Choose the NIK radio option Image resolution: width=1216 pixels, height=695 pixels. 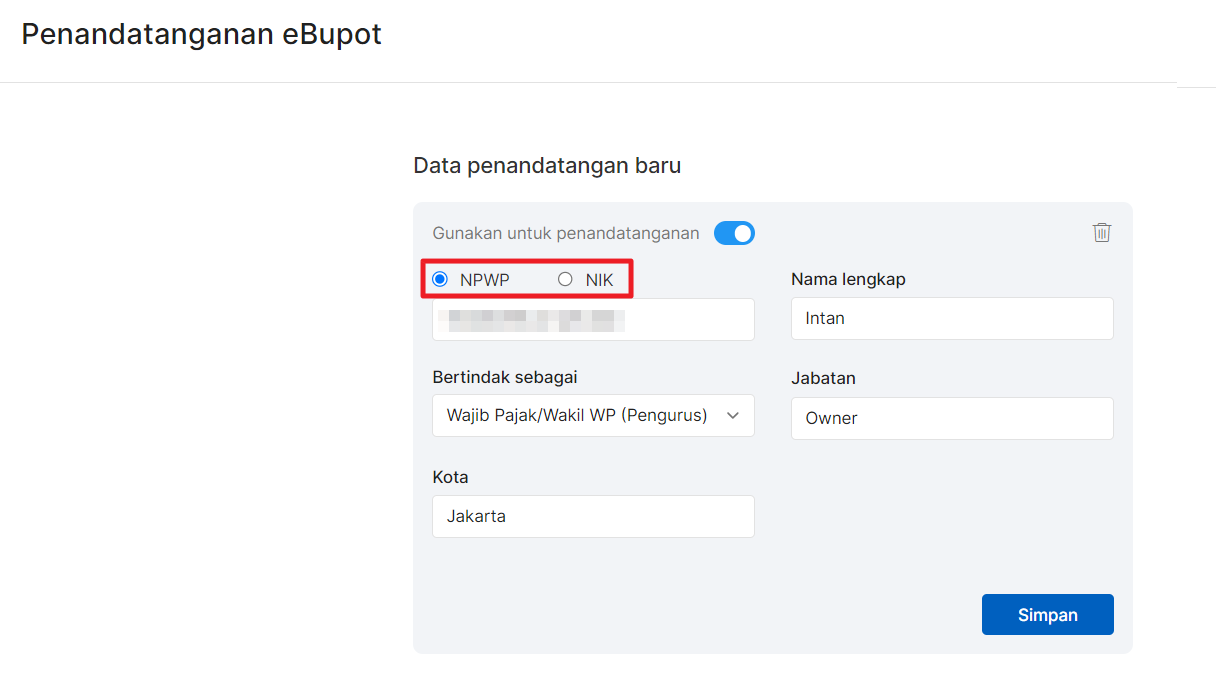coord(565,280)
